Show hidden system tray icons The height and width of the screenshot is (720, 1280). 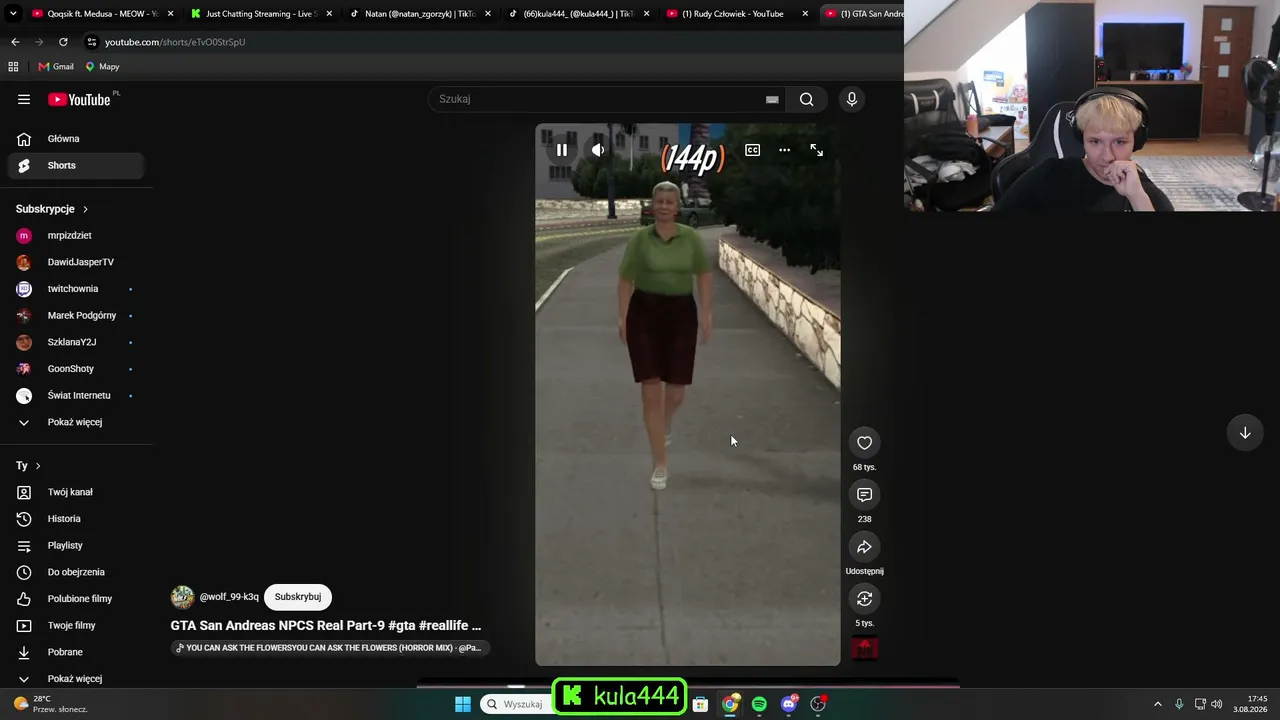click(x=1158, y=704)
